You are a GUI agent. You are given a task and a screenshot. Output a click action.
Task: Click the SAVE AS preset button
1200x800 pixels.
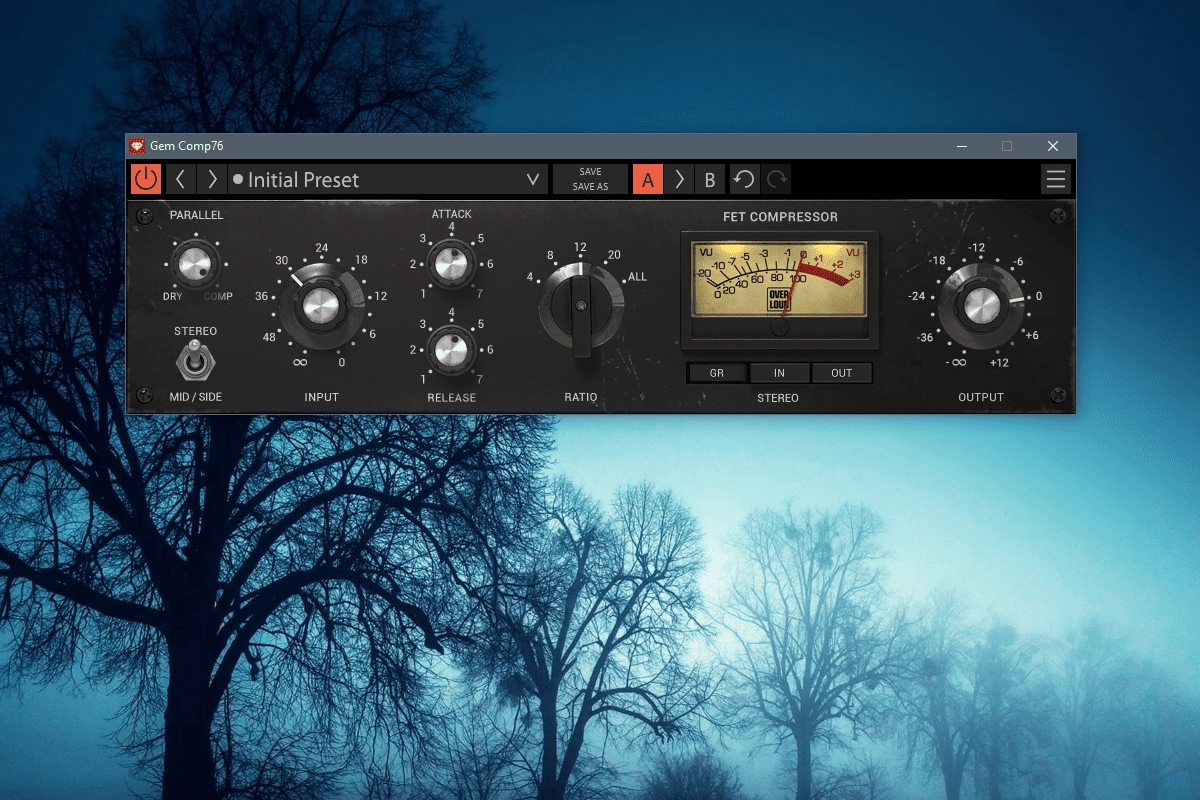click(590, 187)
